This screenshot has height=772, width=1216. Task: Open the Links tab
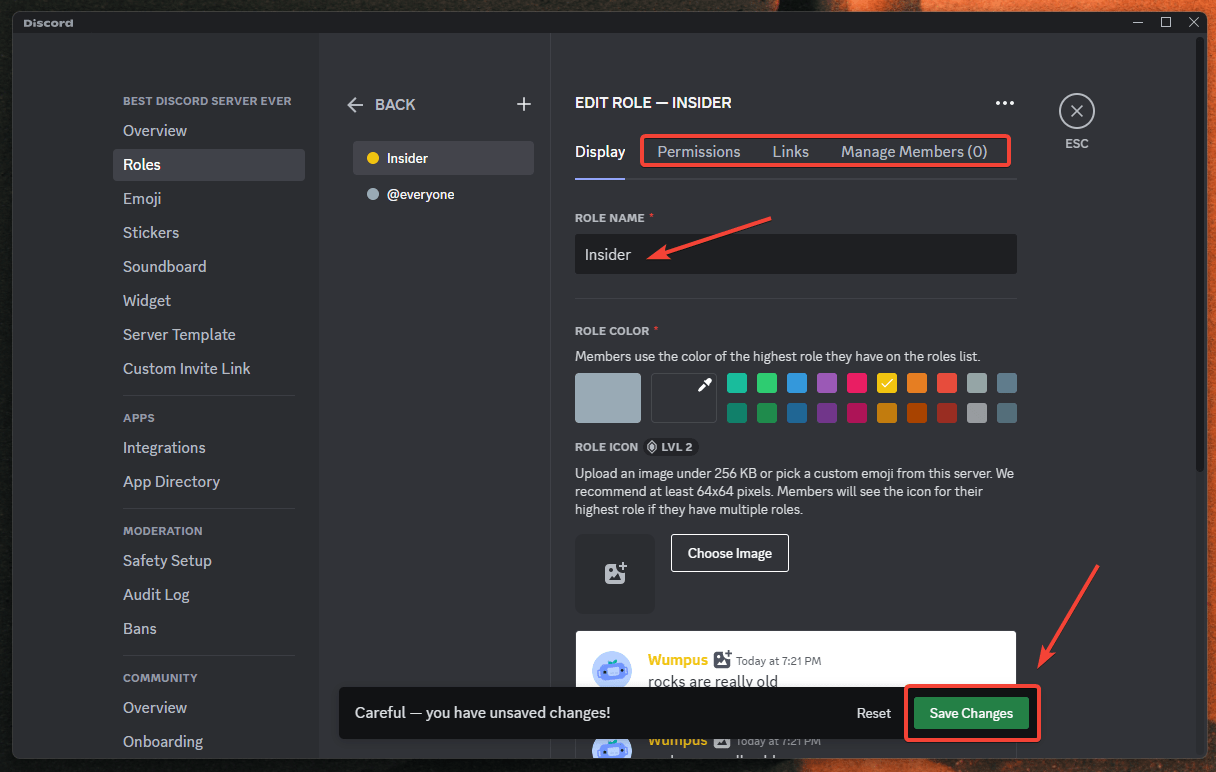point(790,152)
